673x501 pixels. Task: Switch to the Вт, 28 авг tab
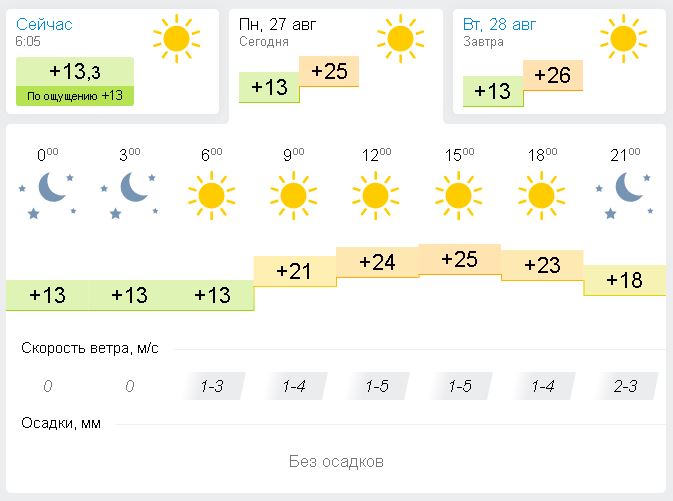pos(560,60)
